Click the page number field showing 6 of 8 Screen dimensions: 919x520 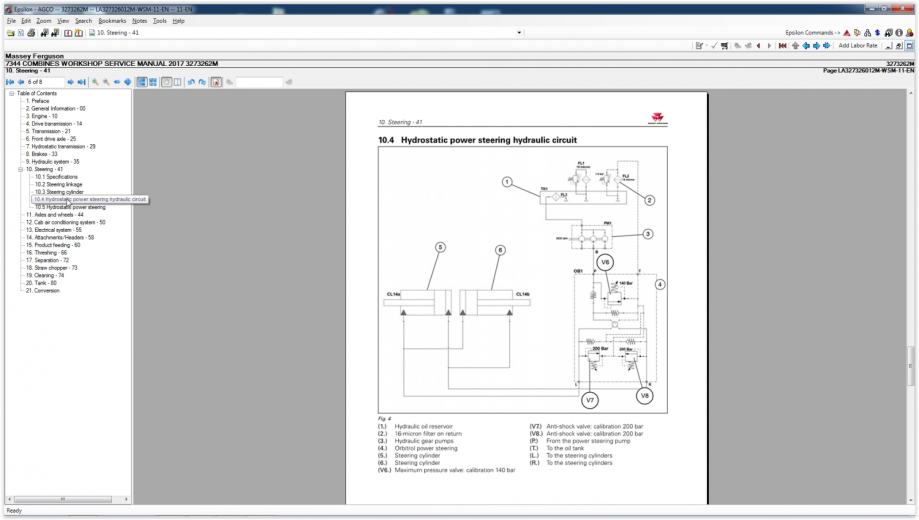(45, 82)
